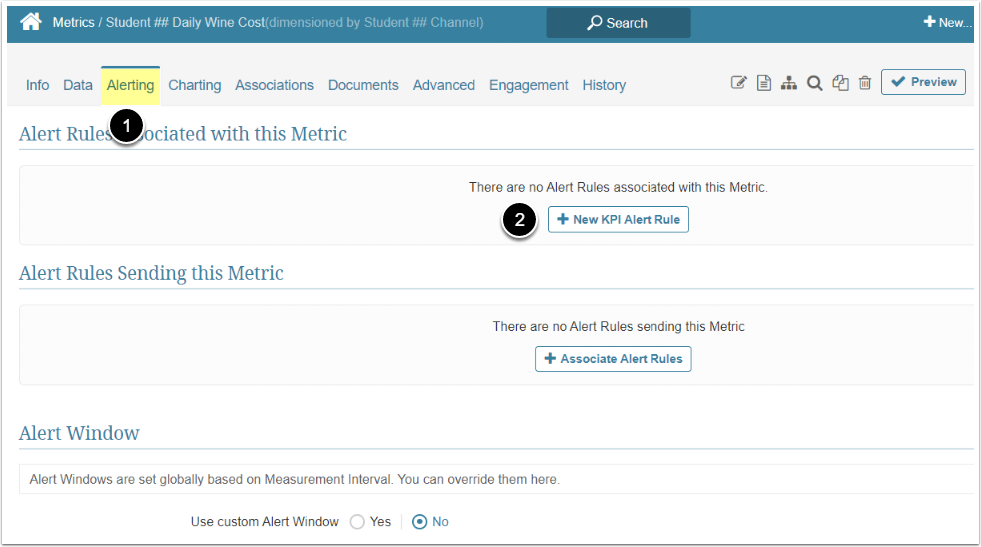Screen dimensions: 981x547
Task: Select the Alerting tab
Action: (x=130, y=85)
